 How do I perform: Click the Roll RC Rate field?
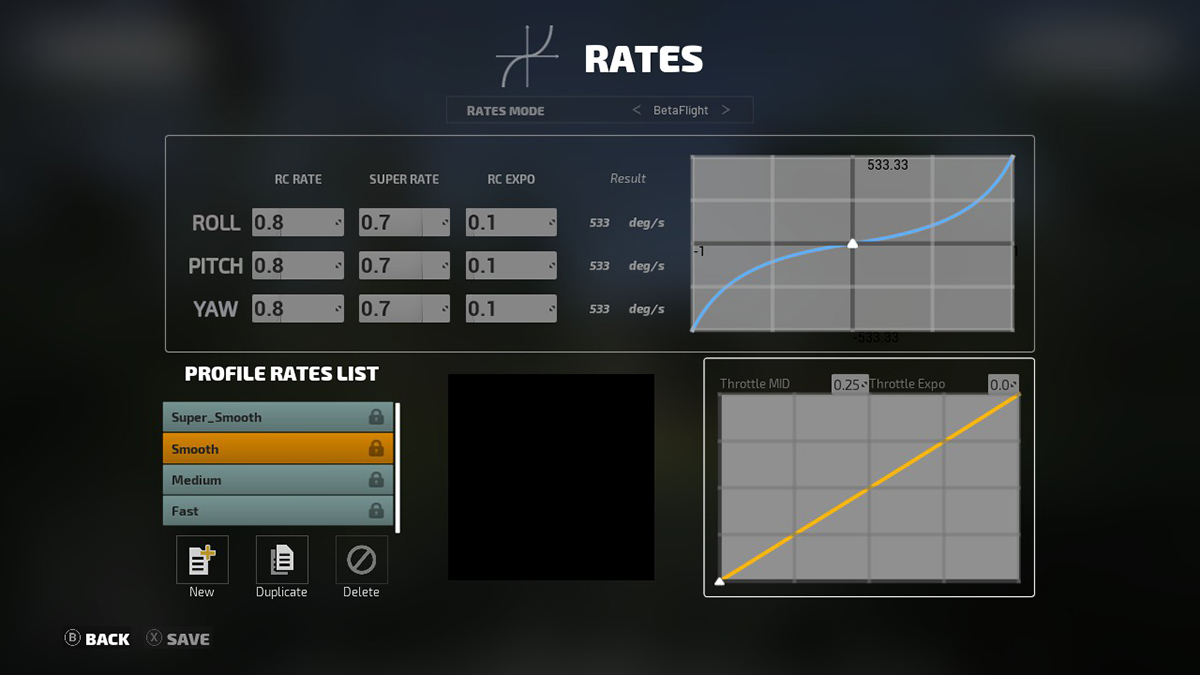coord(298,222)
